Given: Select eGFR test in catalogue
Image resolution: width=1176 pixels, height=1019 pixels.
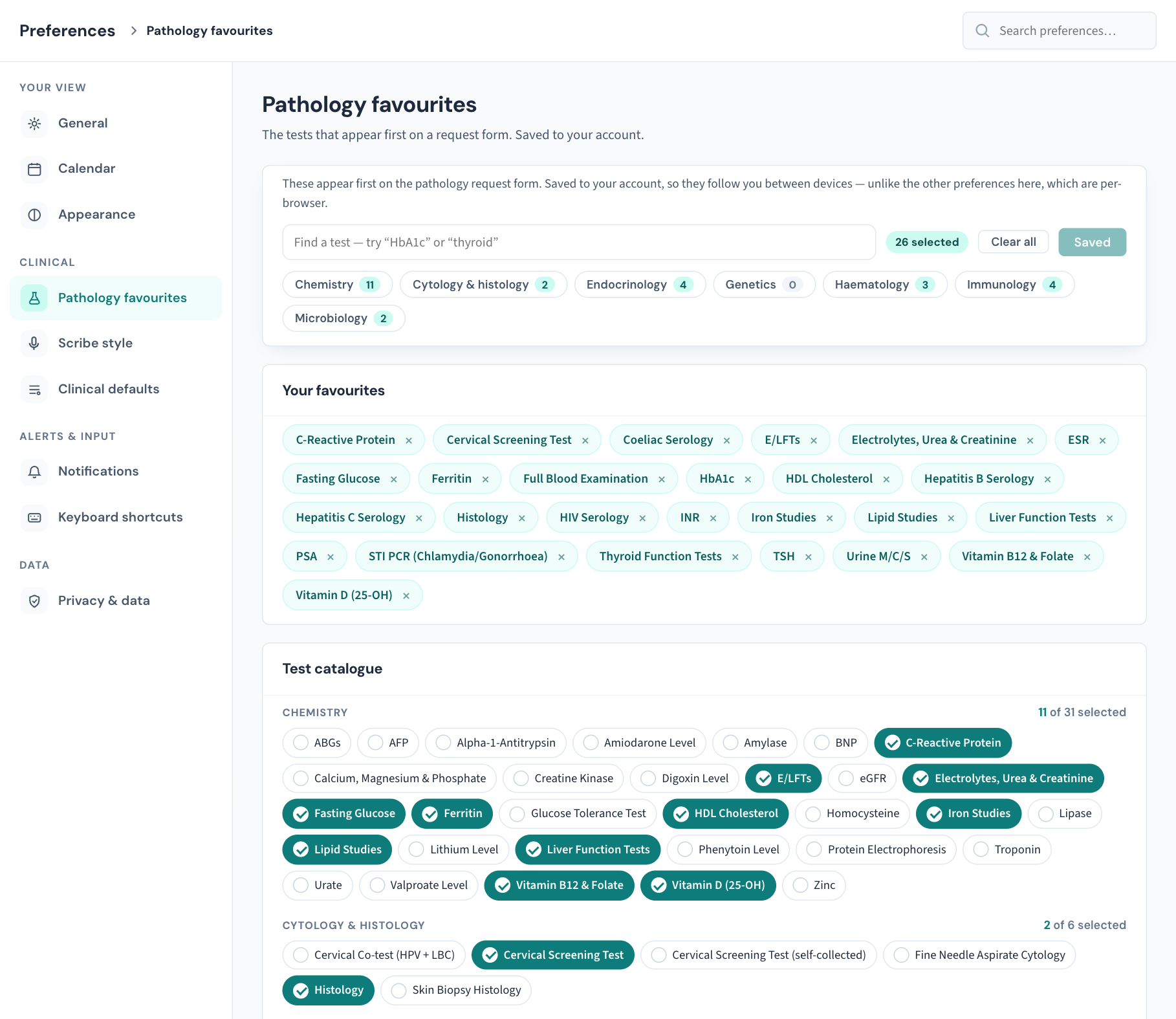Looking at the screenshot, I should pyautogui.click(x=863, y=778).
